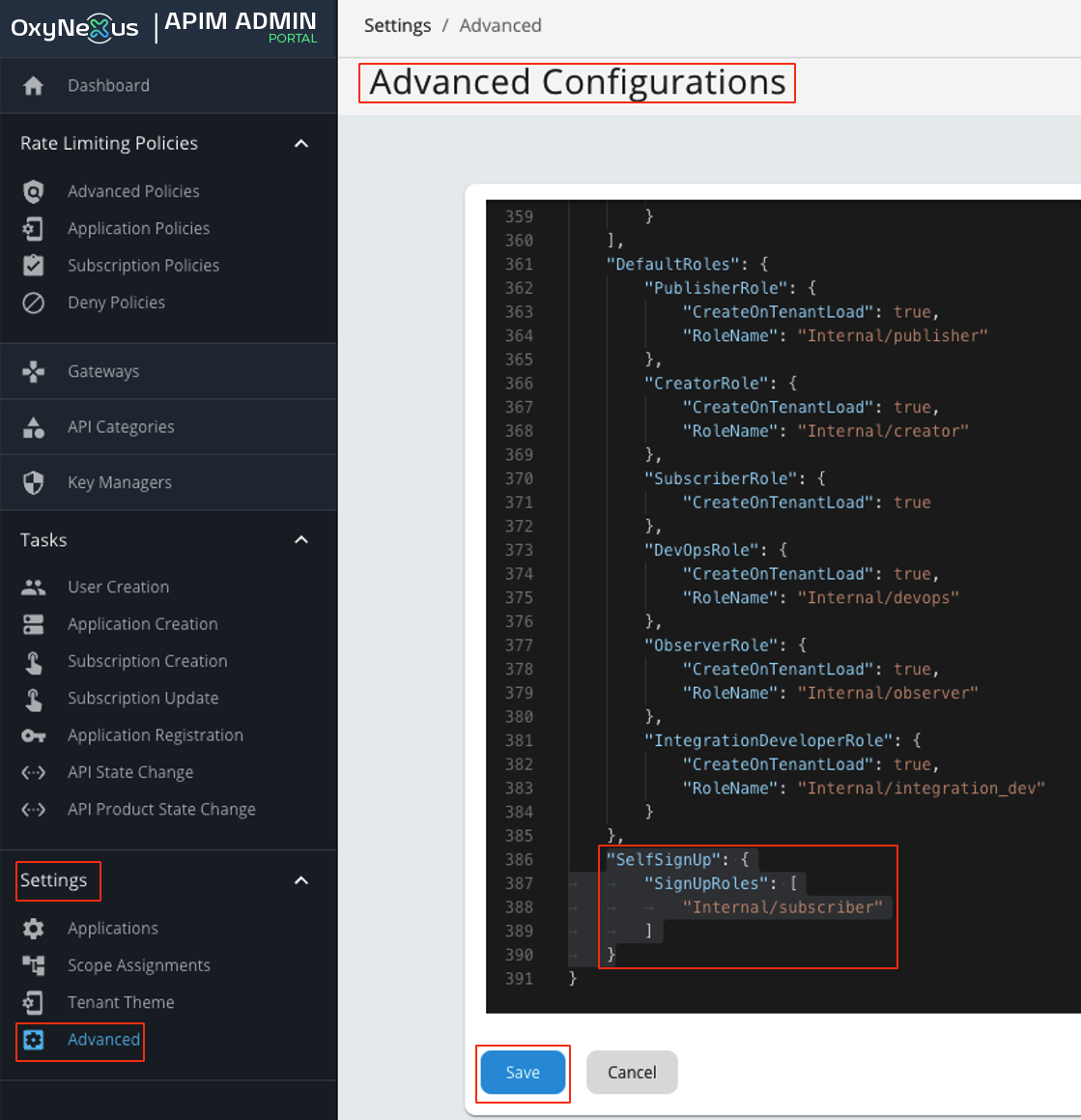
Task: Click the Subscription Policies clipboard icon
Action: click(x=33, y=265)
